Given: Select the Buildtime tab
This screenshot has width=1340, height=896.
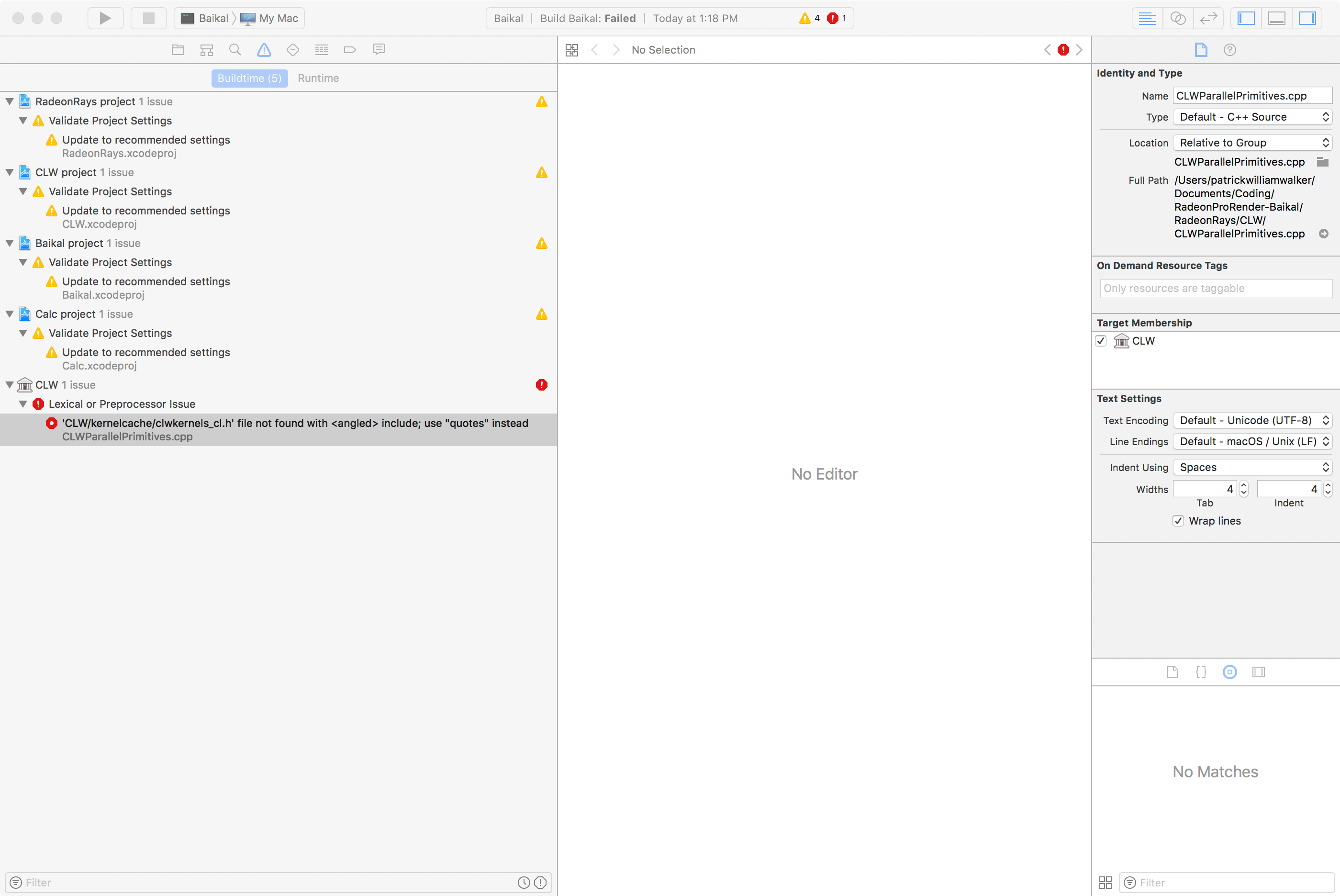Looking at the screenshot, I should click(x=249, y=78).
